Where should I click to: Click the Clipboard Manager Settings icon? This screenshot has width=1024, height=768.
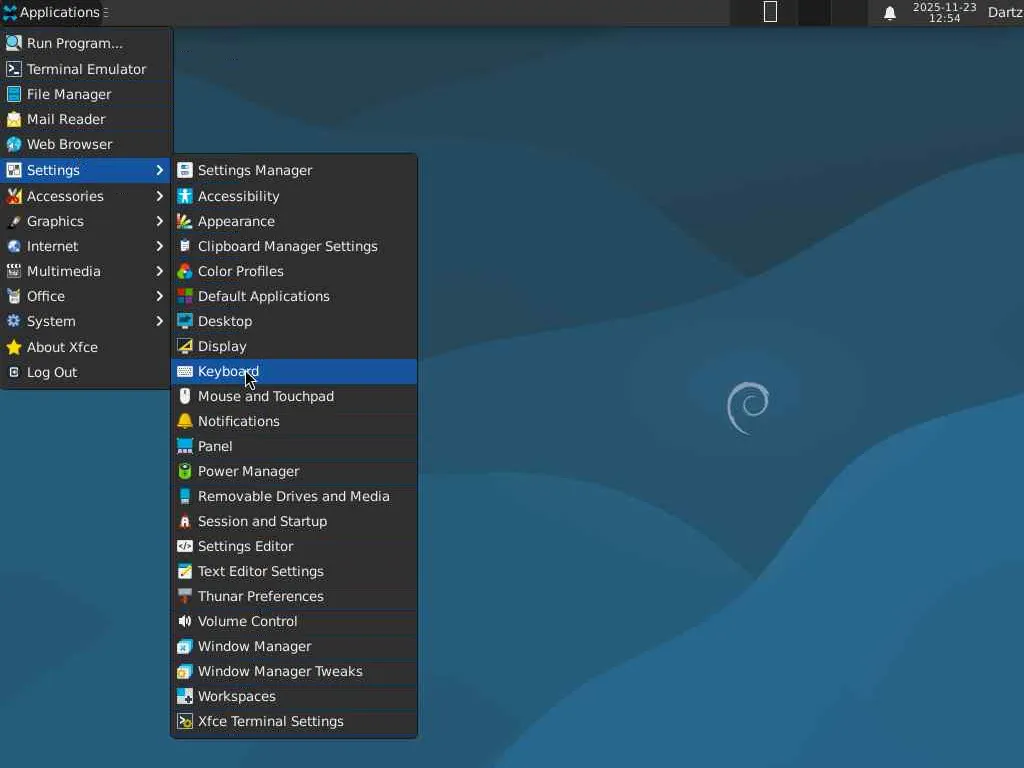click(x=185, y=246)
